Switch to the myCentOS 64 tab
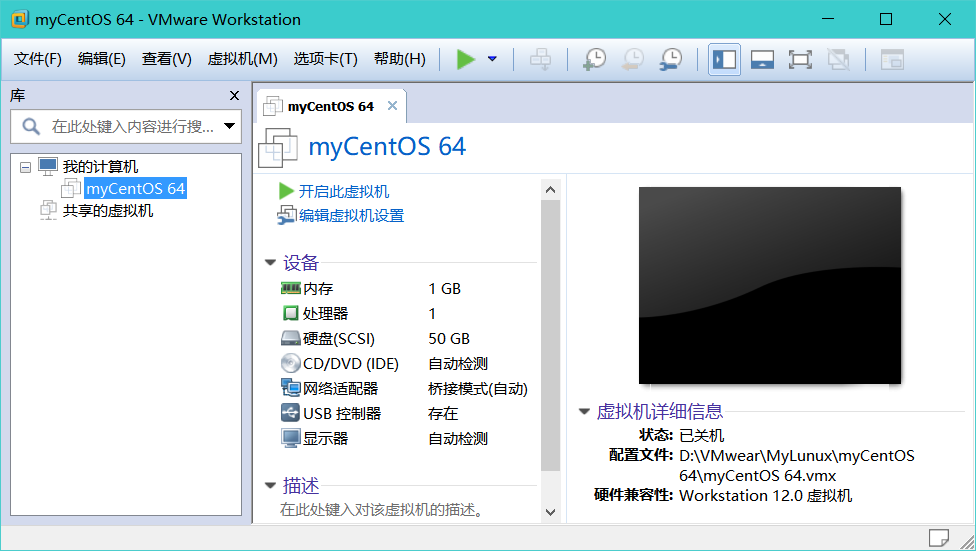This screenshot has height=551, width=976. [x=330, y=106]
